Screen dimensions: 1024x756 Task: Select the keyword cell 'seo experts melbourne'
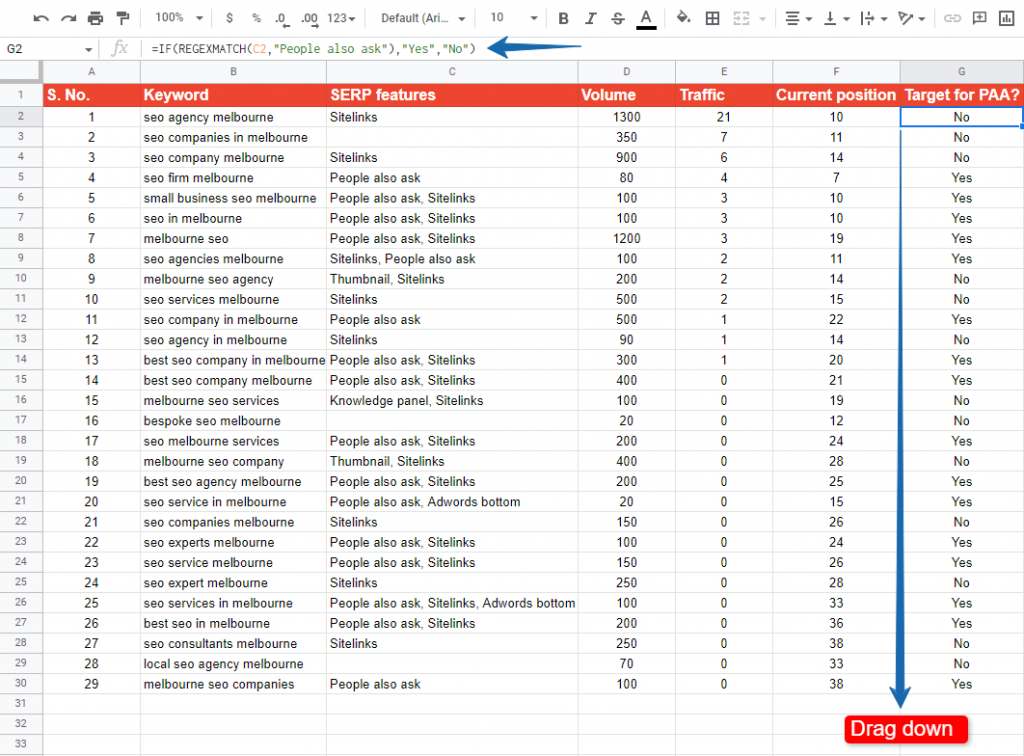(x=233, y=542)
